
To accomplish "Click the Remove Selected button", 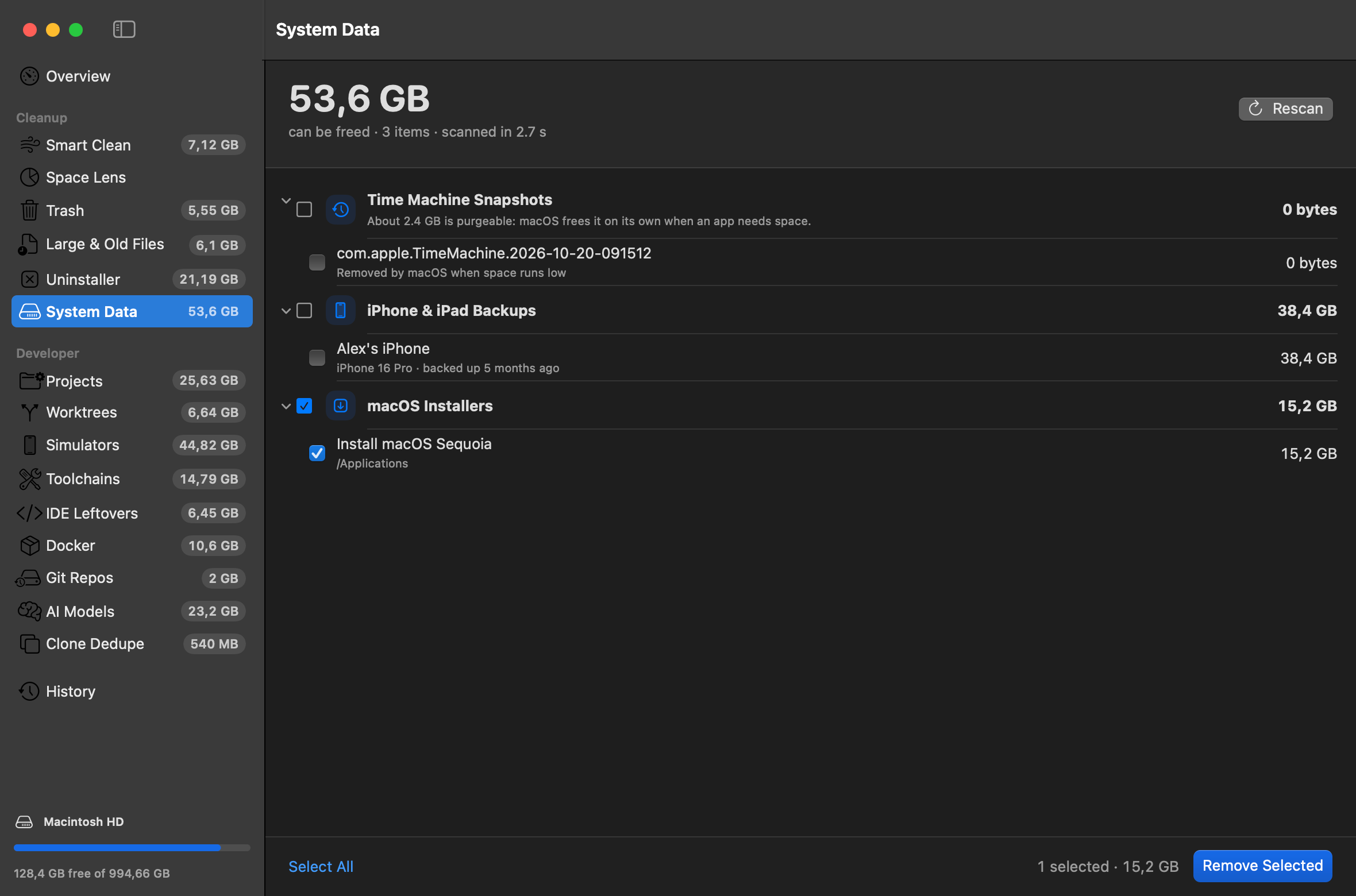I will [1262, 866].
